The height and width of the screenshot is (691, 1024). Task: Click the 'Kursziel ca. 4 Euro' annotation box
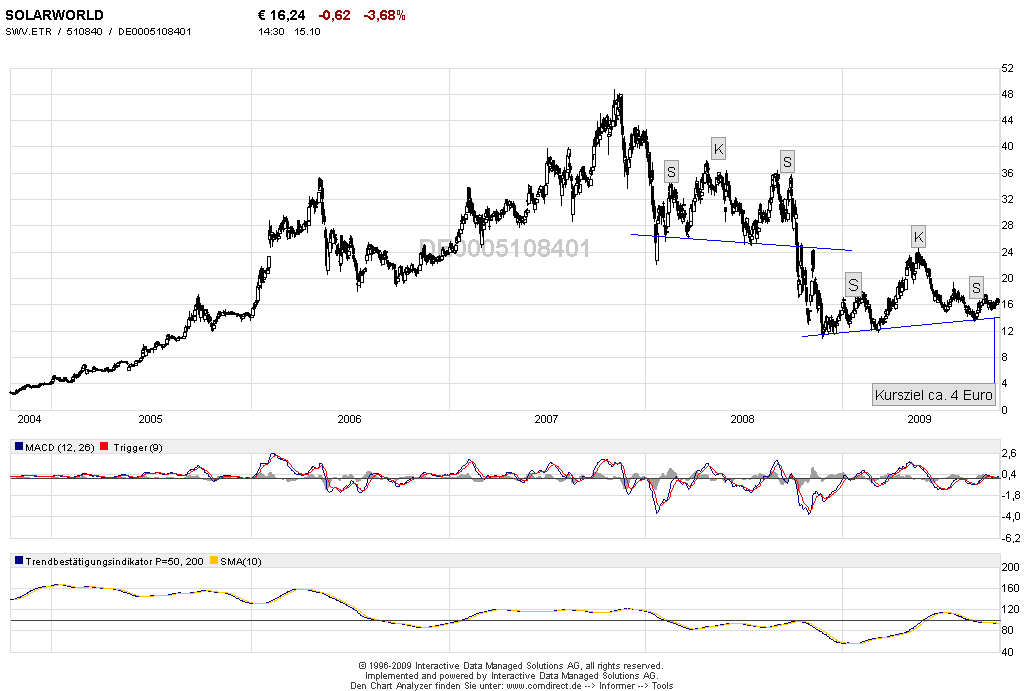(934, 395)
